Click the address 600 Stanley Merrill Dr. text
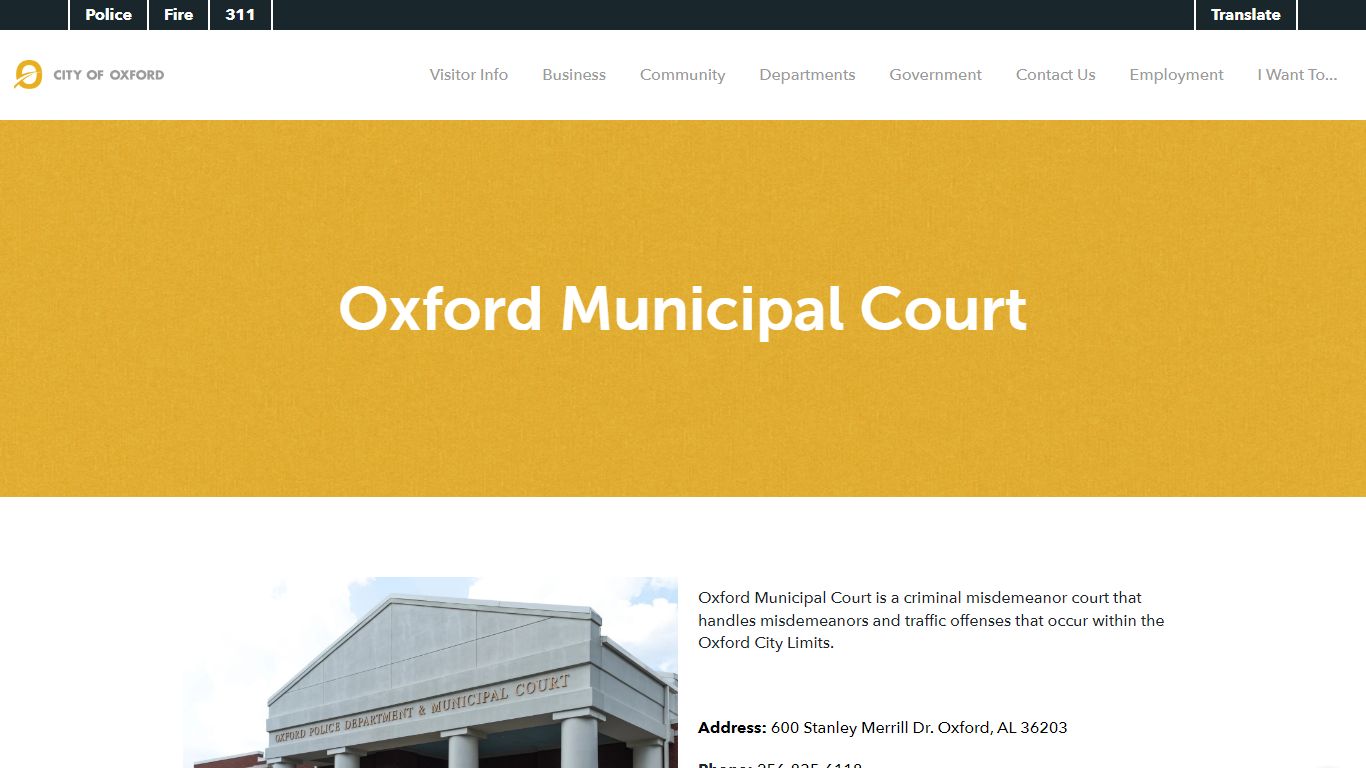This screenshot has width=1366, height=768. point(919,728)
